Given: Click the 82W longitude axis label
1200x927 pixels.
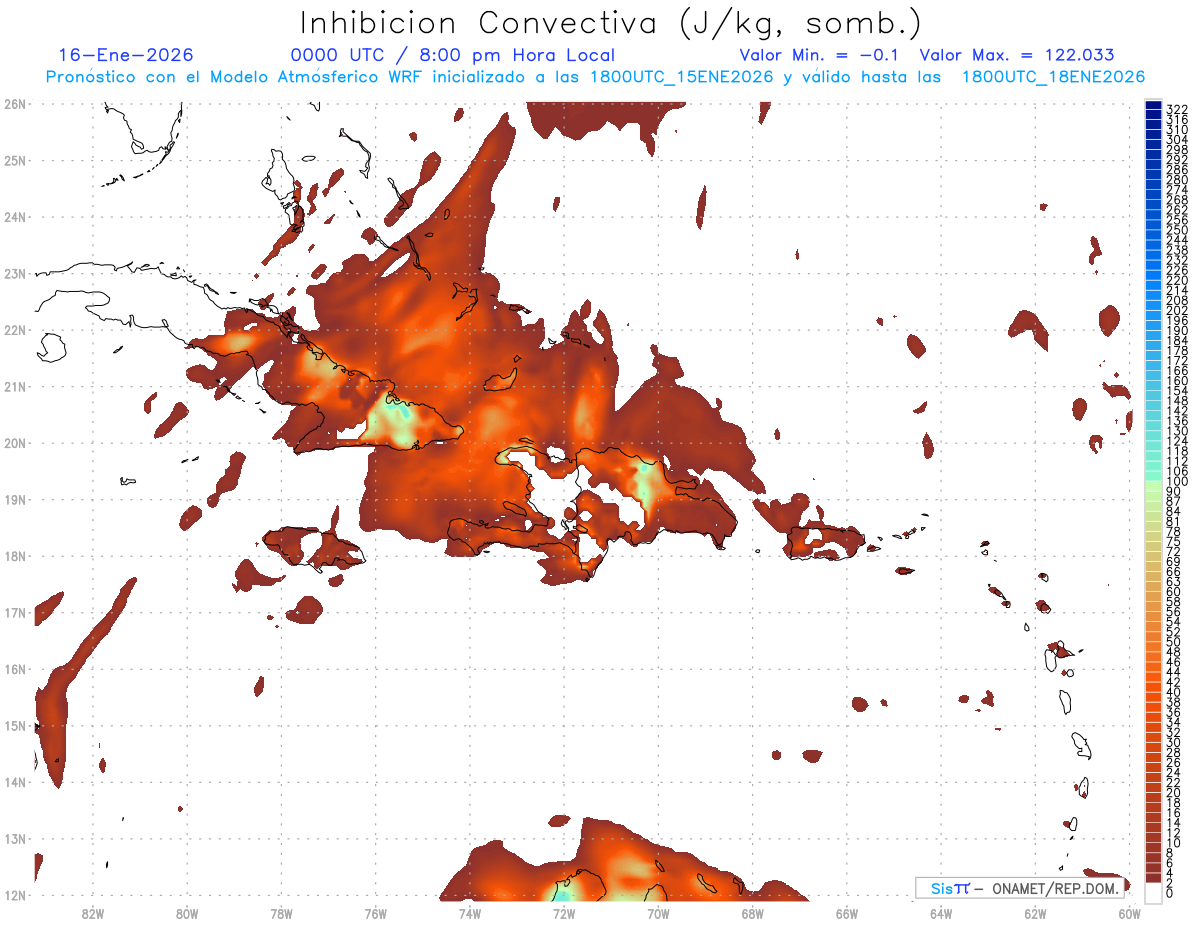Looking at the screenshot, I should pos(92,913).
